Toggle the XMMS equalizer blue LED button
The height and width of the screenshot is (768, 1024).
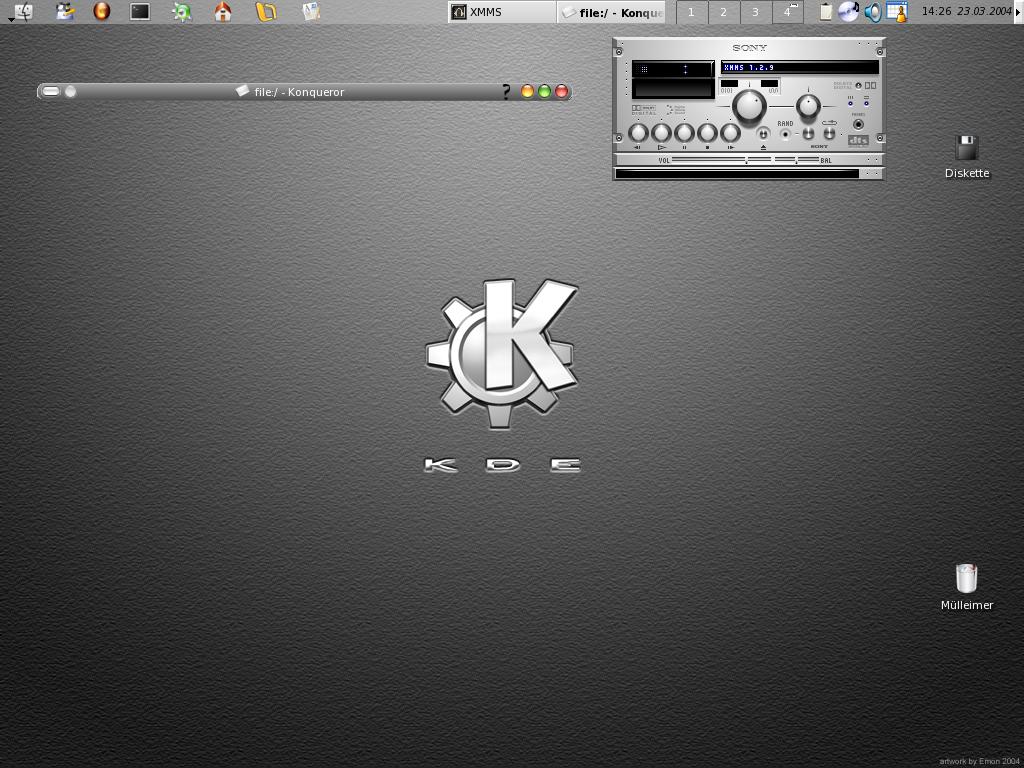[x=850, y=103]
